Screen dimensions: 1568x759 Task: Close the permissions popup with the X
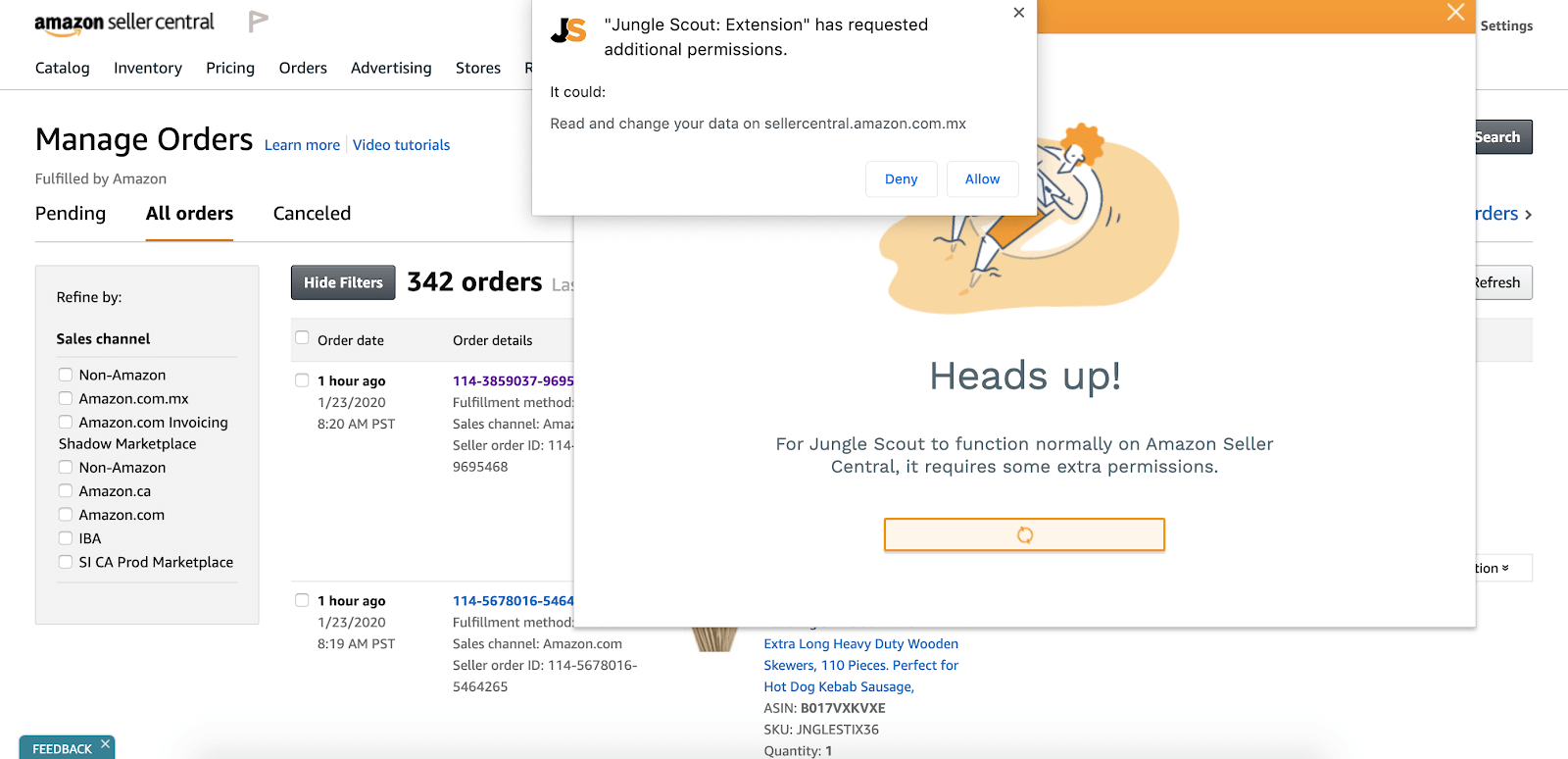pos(1019,13)
